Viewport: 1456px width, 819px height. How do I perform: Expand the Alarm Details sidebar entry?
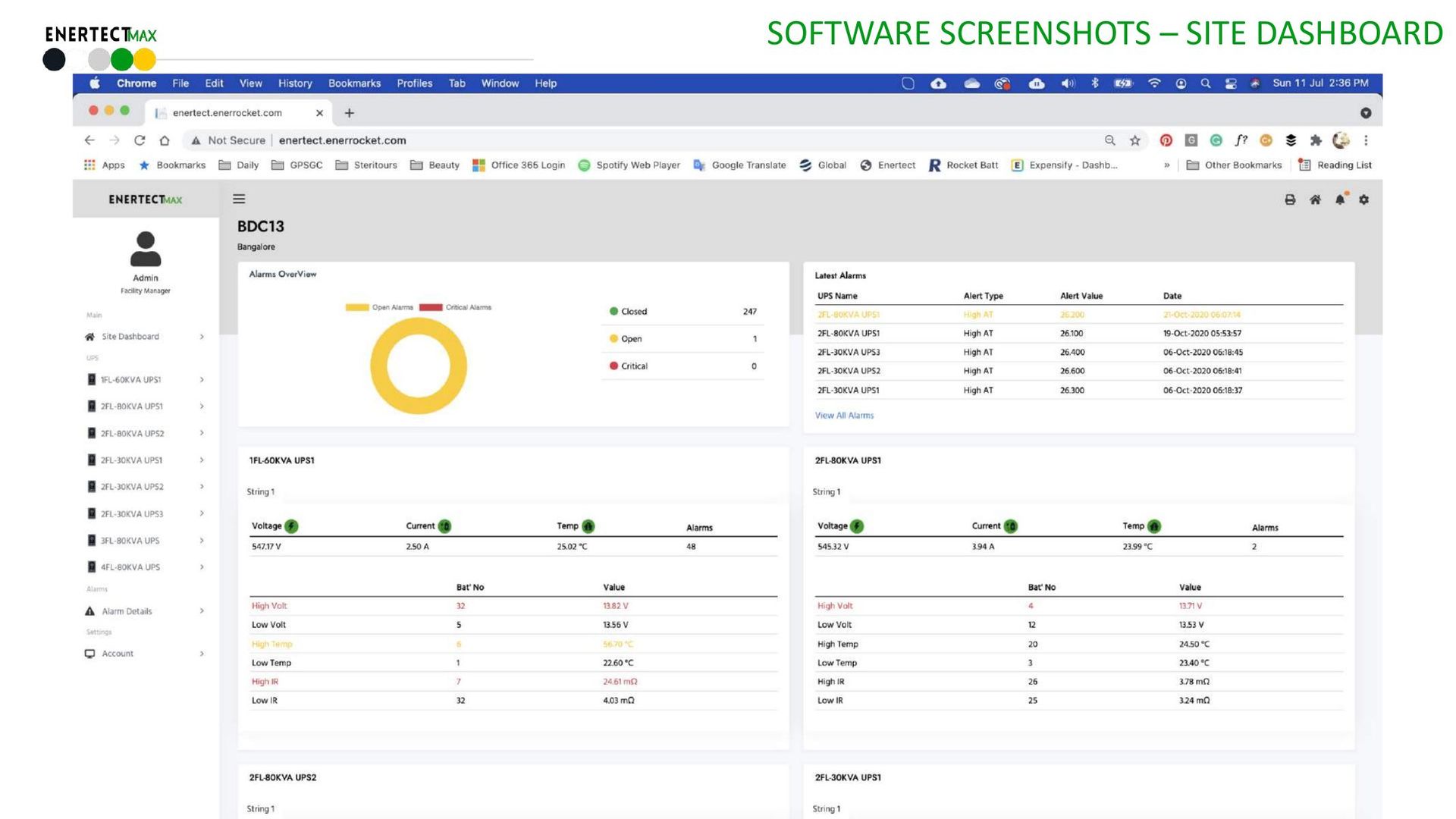pyautogui.click(x=145, y=611)
